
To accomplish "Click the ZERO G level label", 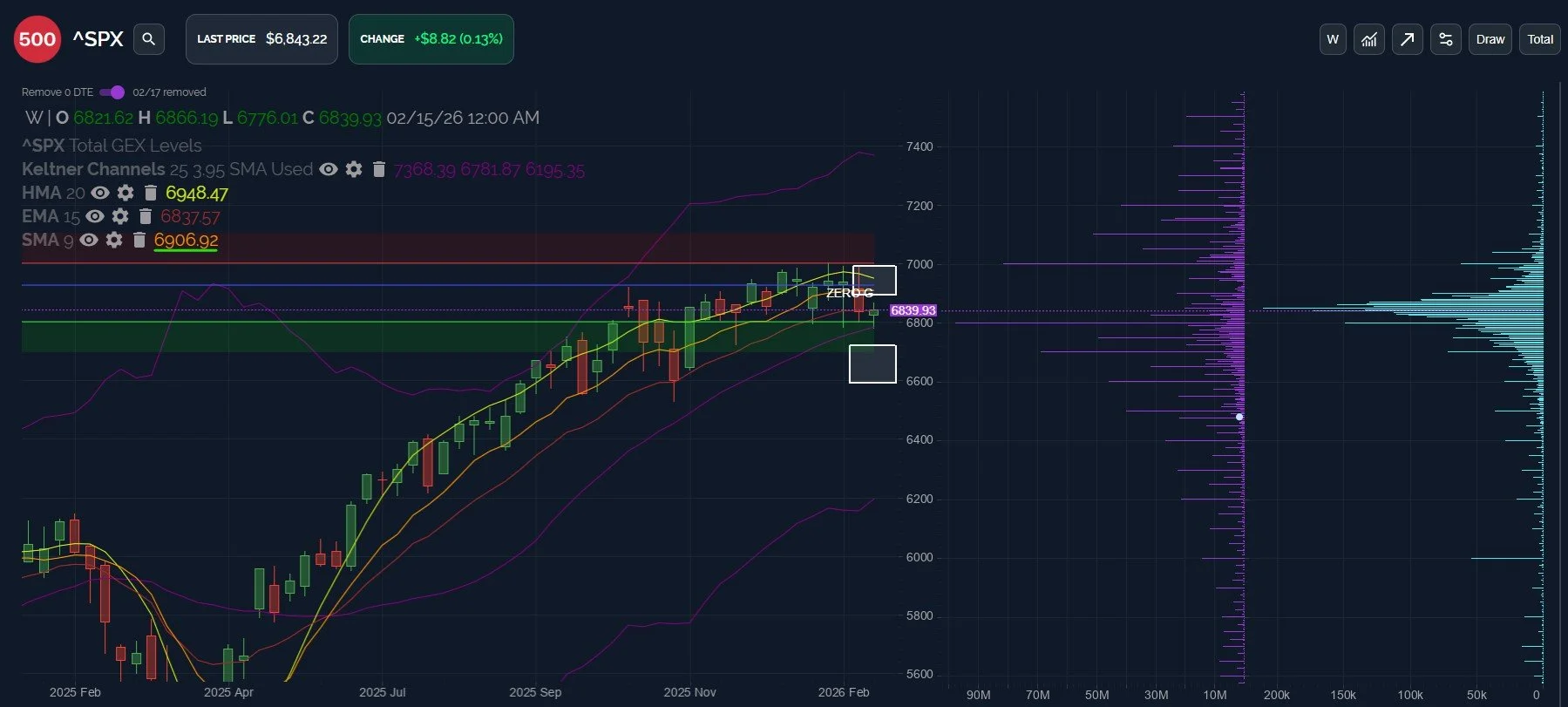I will tap(849, 293).
